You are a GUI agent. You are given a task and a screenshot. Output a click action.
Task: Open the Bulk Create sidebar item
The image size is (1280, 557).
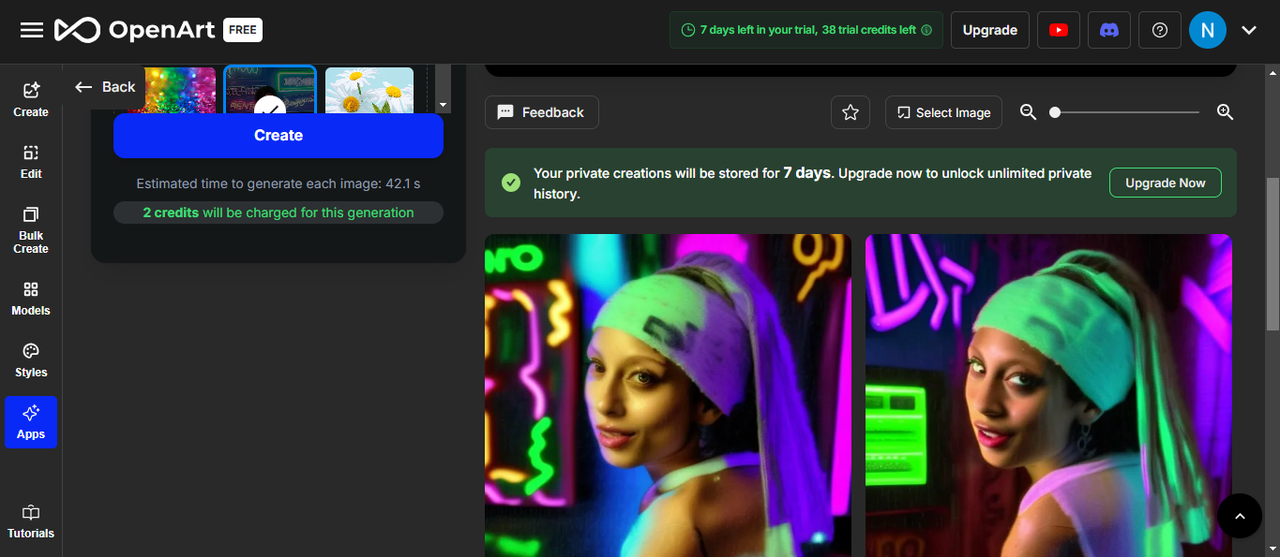(31, 229)
